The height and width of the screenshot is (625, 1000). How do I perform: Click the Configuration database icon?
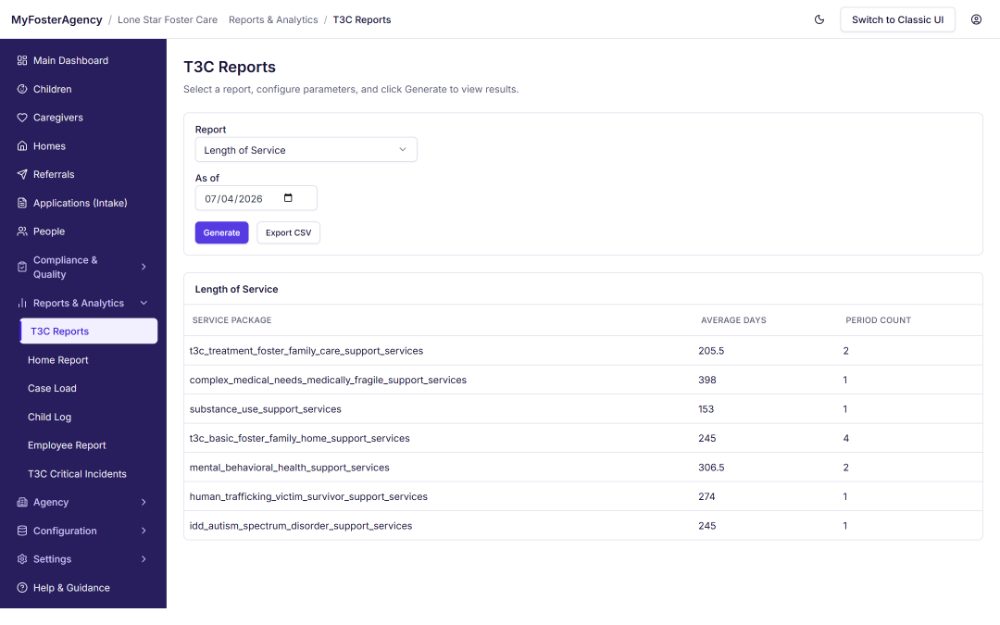pyautogui.click(x=22, y=531)
